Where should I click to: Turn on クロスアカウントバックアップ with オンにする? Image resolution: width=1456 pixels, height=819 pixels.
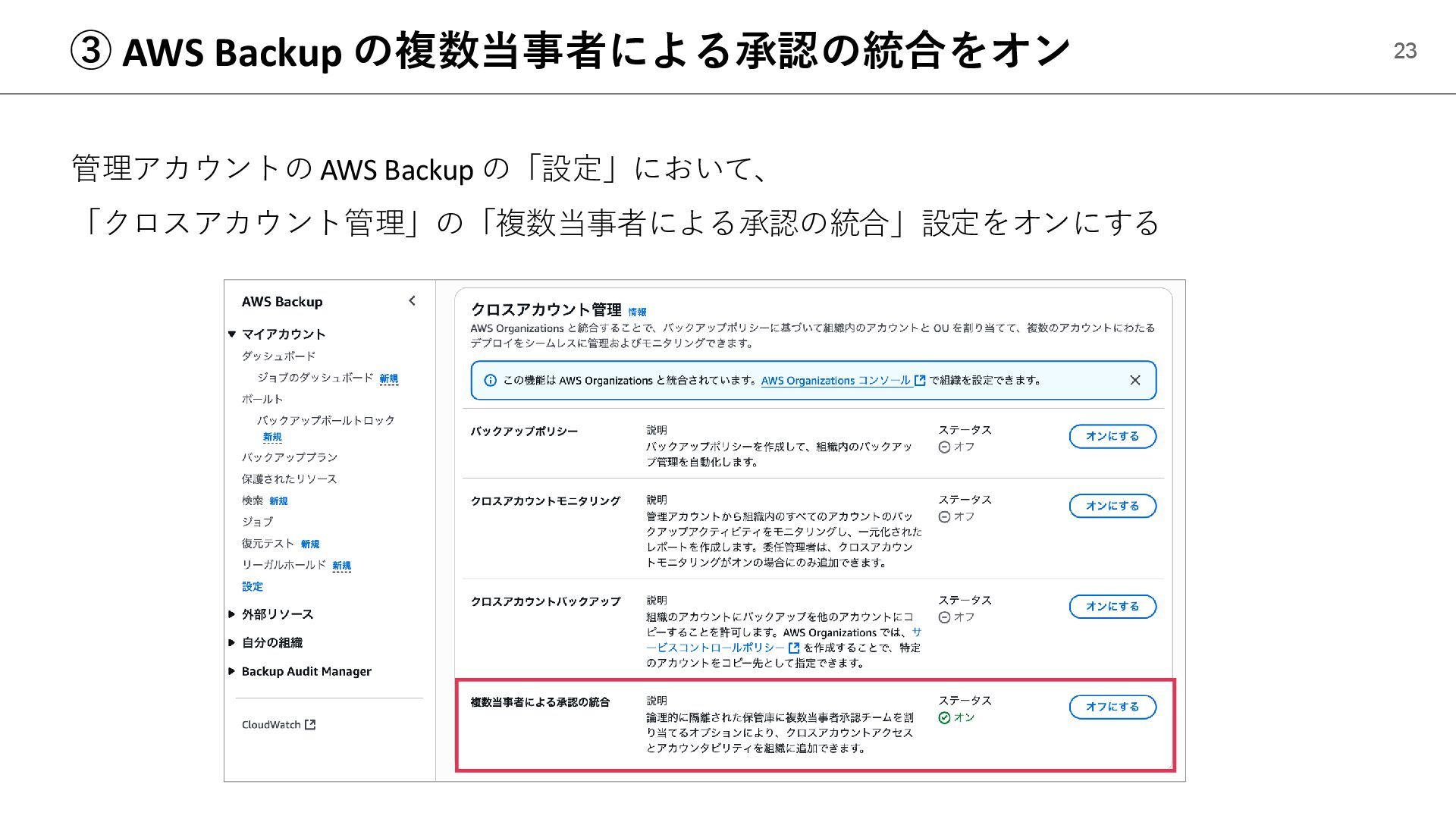(x=1112, y=606)
